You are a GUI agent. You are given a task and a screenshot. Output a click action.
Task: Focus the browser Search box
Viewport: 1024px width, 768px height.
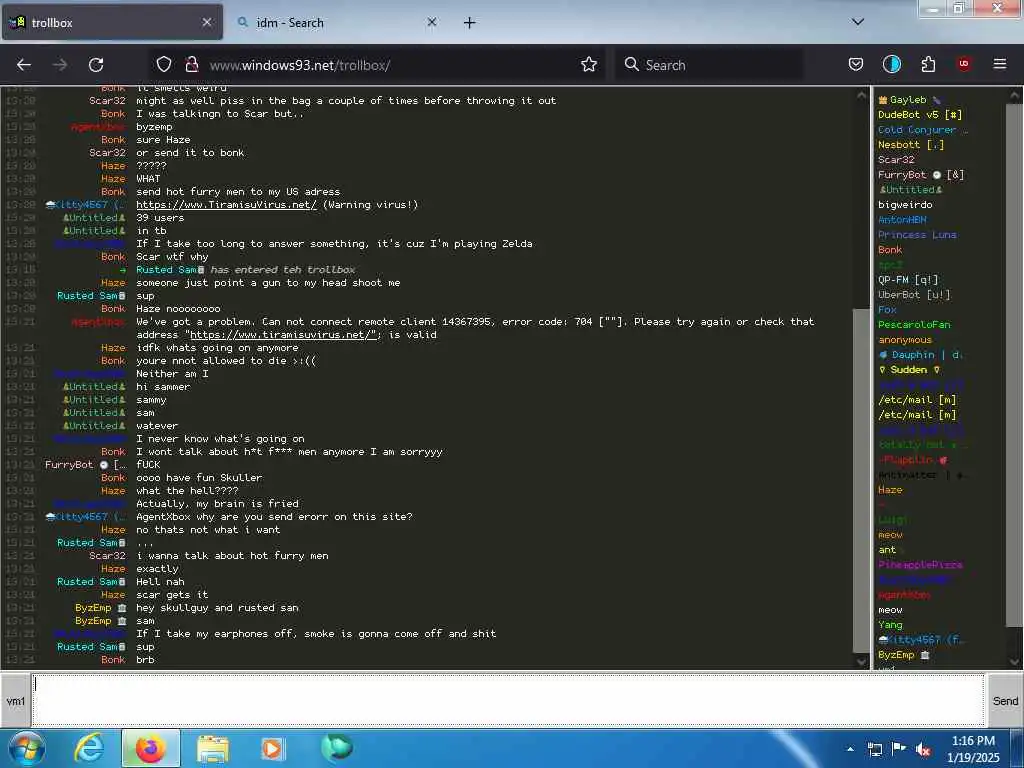click(709, 65)
